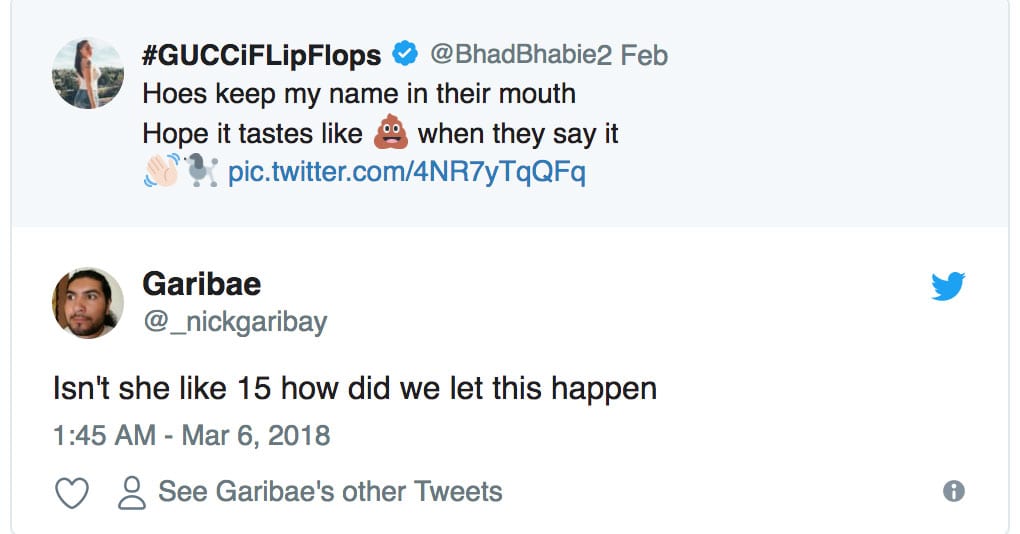Click the "Isn't she like 15" tweet text
Image resolution: width=1020 pixels, height=534 pixels.
354,388
